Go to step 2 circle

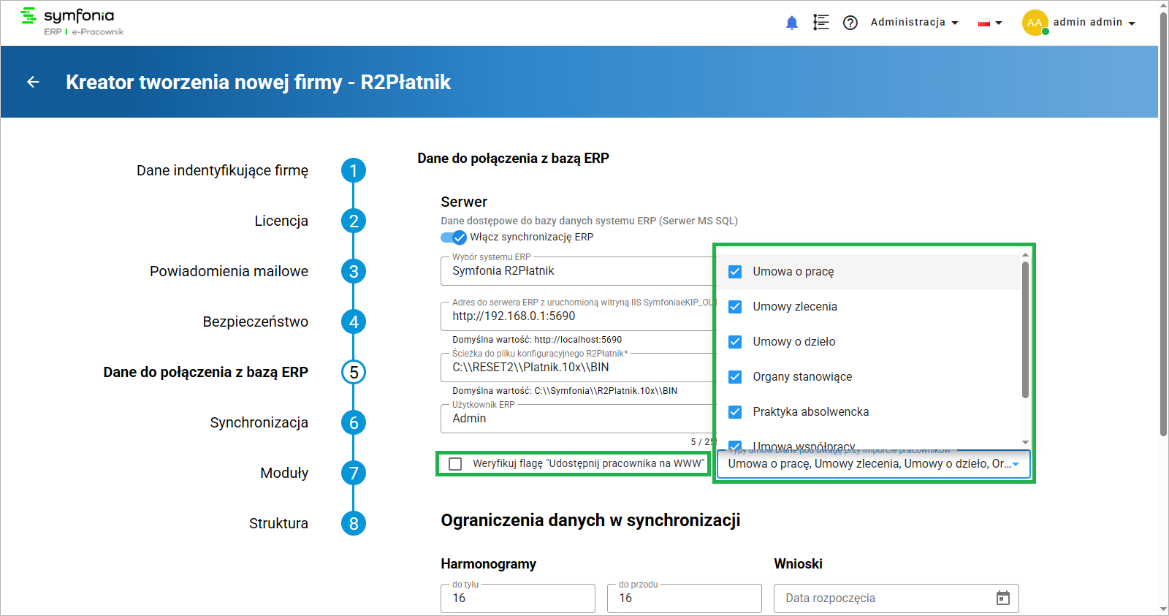(353, 221)
